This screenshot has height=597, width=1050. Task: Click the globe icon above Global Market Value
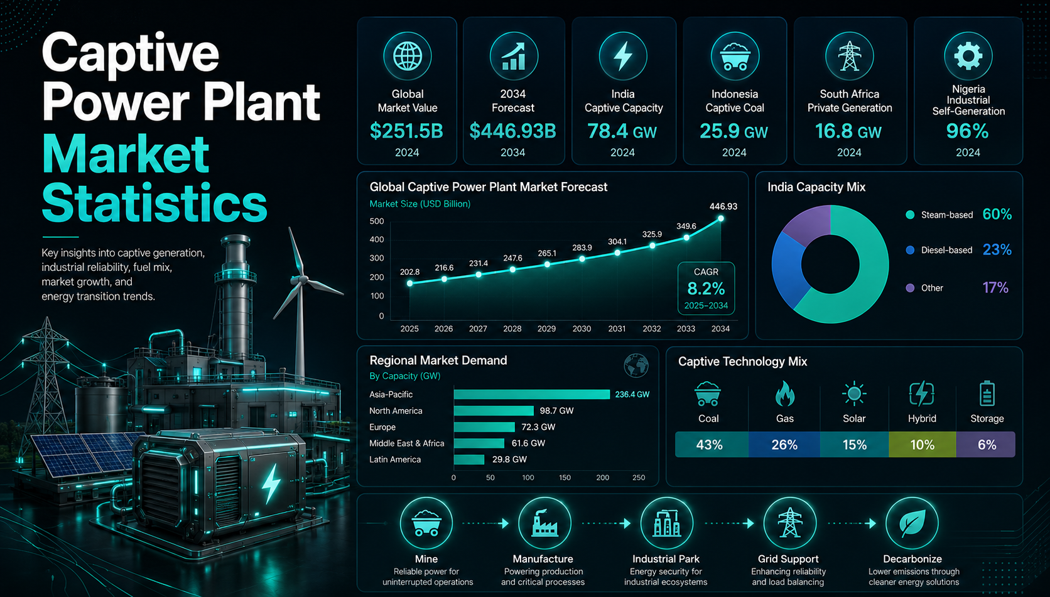click(406, 56)
